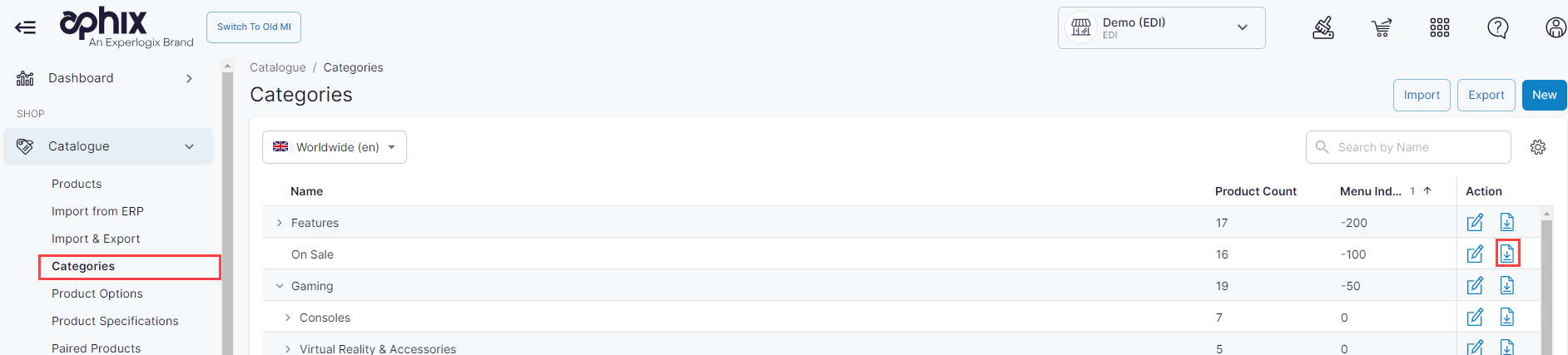
Task: Click the Search by Name field
Action: 1415,147
